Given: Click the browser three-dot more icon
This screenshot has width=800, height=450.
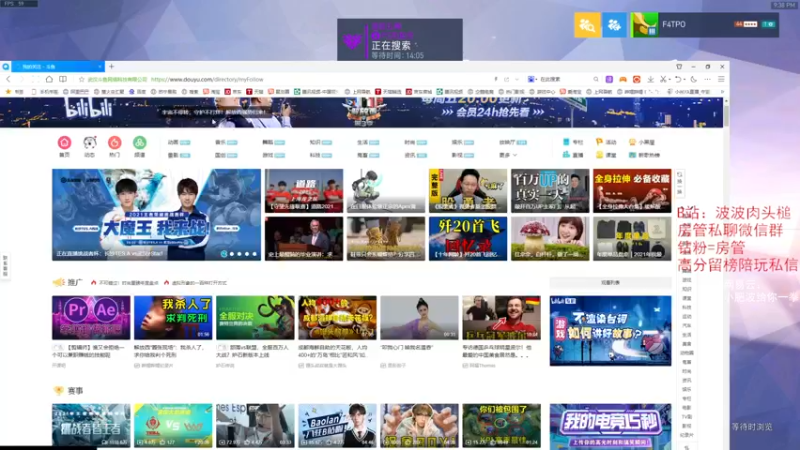Looking at the screenshot, I should click(x=707, y=79).
